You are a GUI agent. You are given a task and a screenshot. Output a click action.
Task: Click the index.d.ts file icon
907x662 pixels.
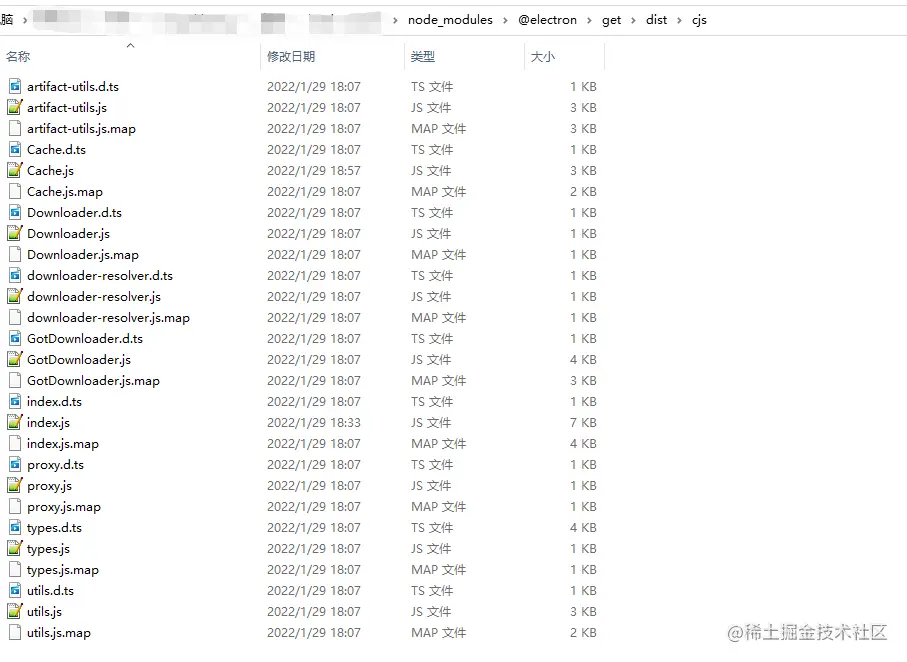[x=15, y=402]
